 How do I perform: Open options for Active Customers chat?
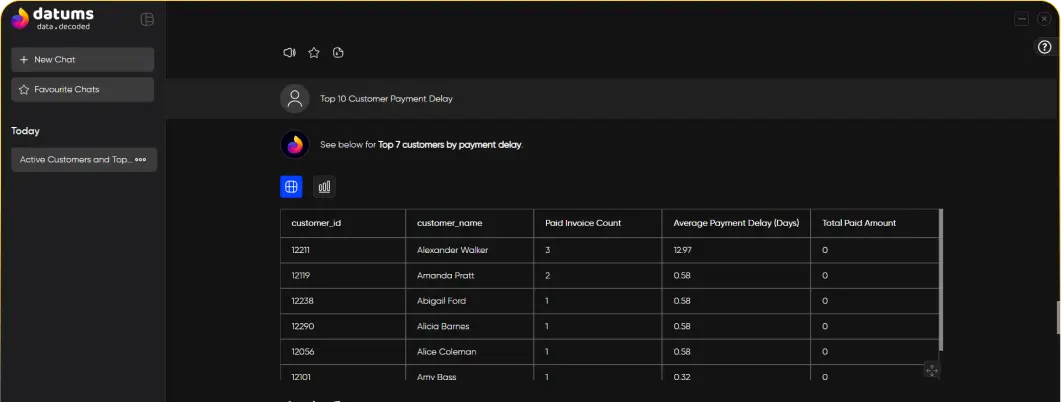coord(140,160)
